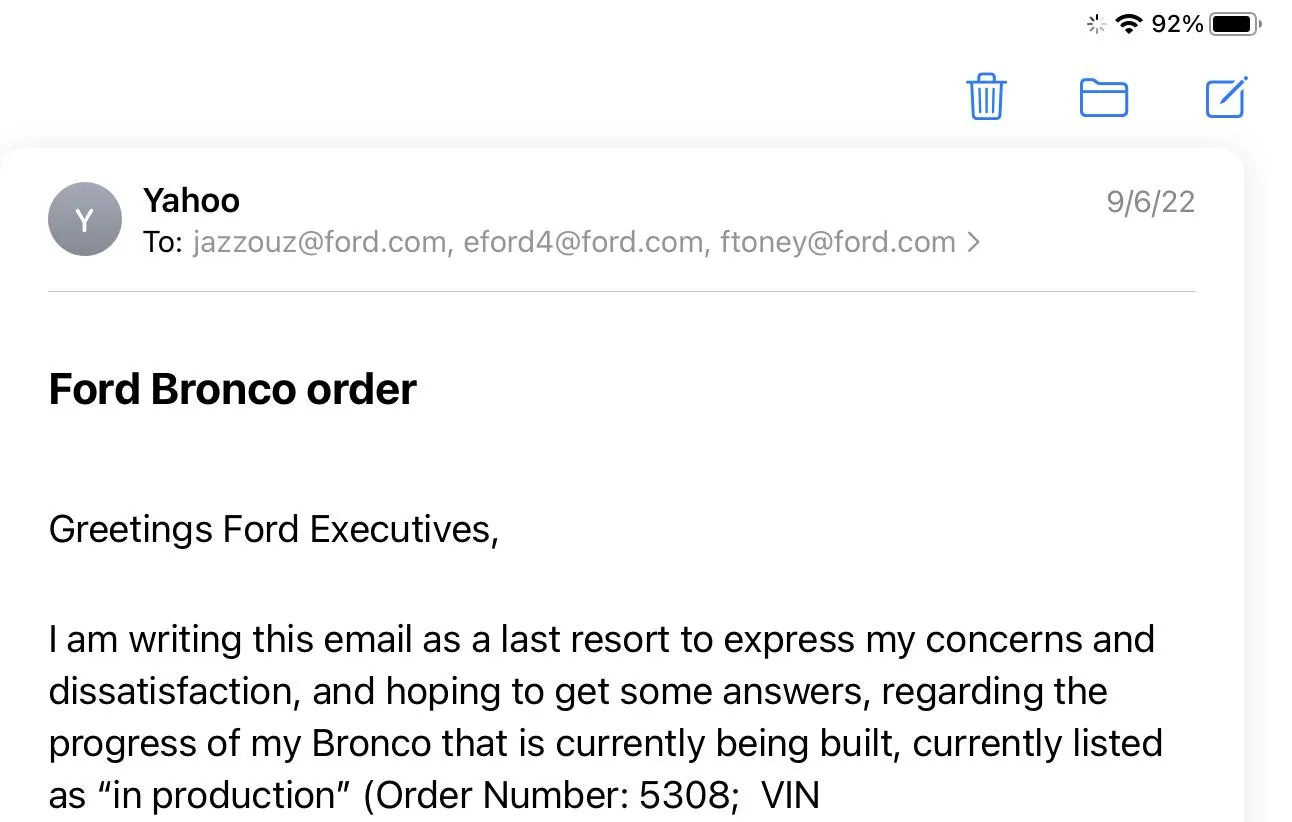Tap the battery icon in the status bar
This screenshot has width=1292, height=822.
click(1235, 24)
